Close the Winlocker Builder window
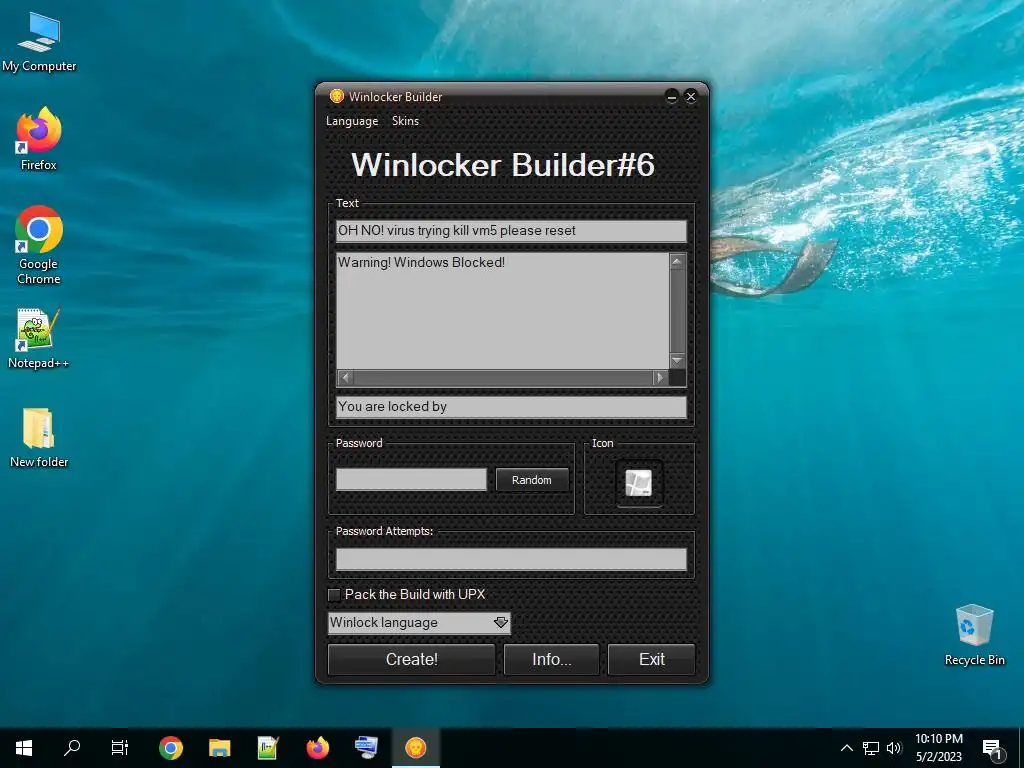 (691, 97)
